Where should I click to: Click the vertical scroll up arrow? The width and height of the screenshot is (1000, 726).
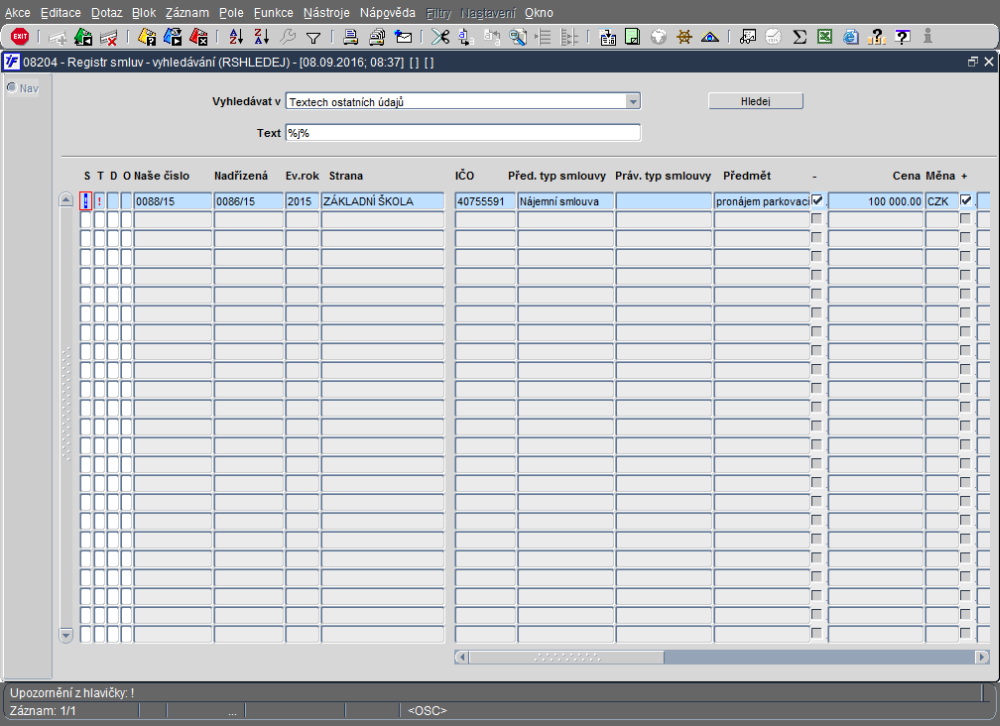66,200
